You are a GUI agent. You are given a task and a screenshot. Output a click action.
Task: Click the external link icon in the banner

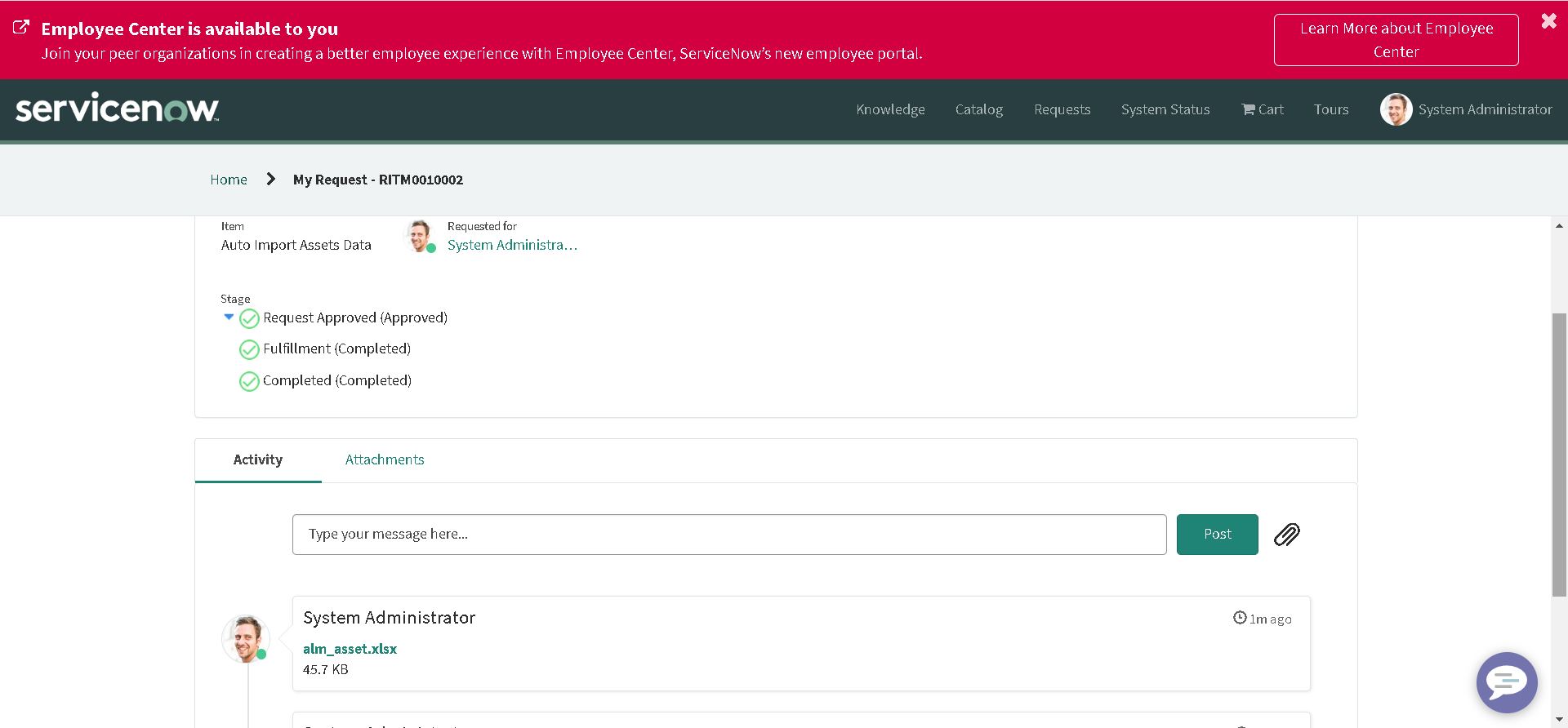point(21,27)
